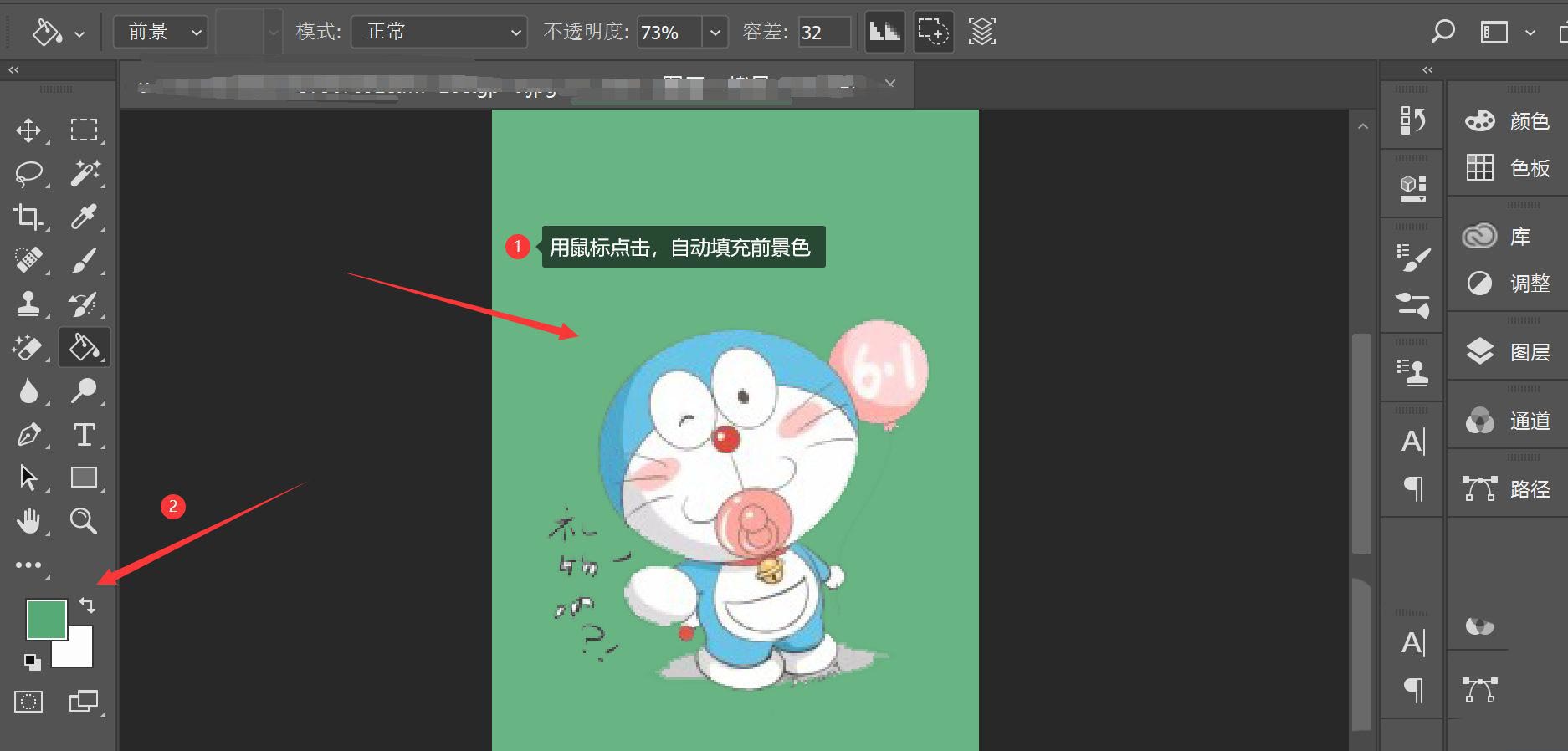Close the open document tab

[x=890, y=84]
